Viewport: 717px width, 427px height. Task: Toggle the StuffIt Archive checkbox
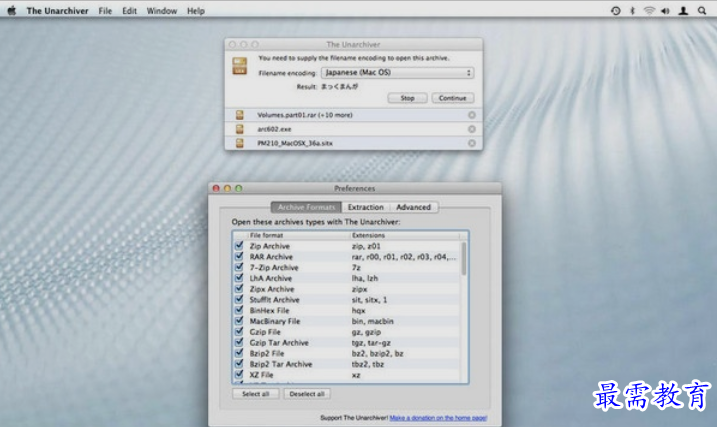pyautogui.click(x=239, y=299)
